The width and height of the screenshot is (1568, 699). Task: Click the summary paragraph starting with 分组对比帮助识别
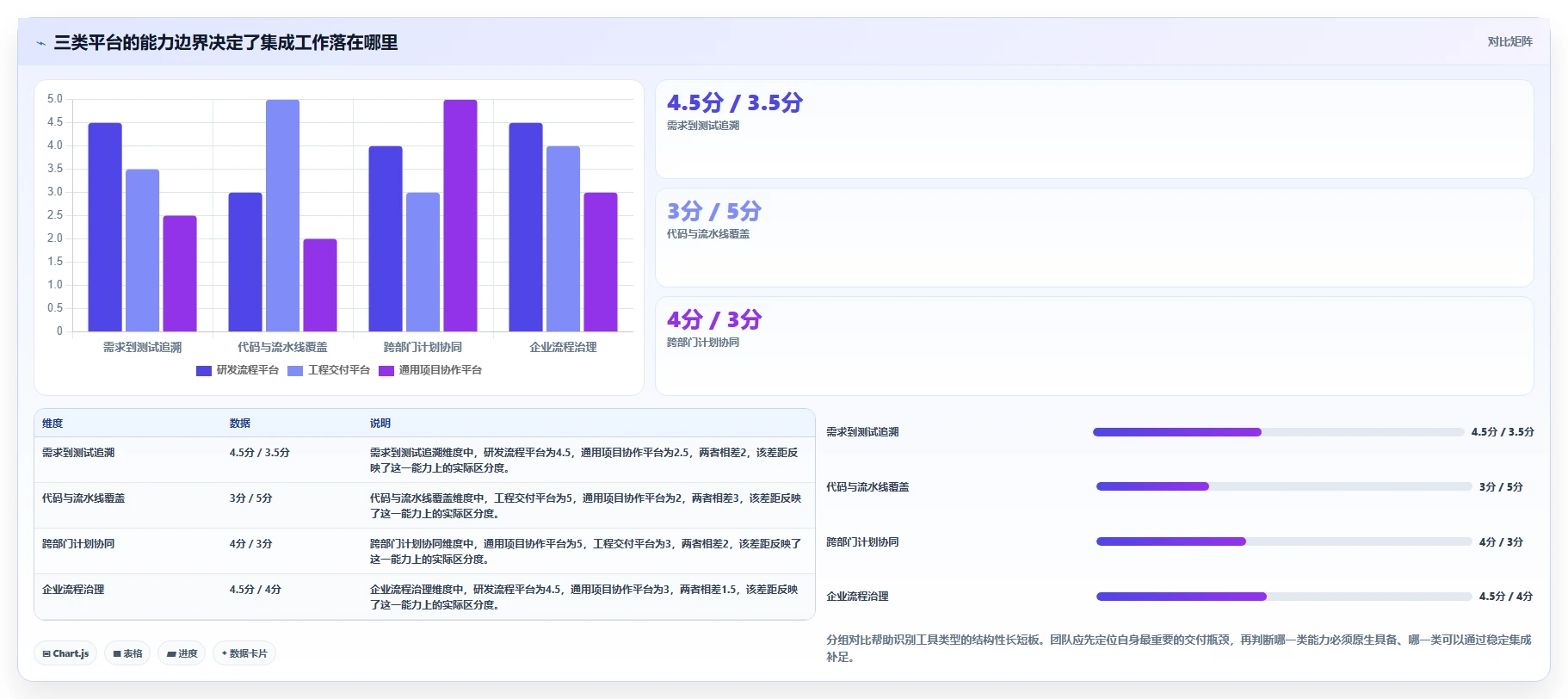pyautogui.click(x=1179, y=648)
